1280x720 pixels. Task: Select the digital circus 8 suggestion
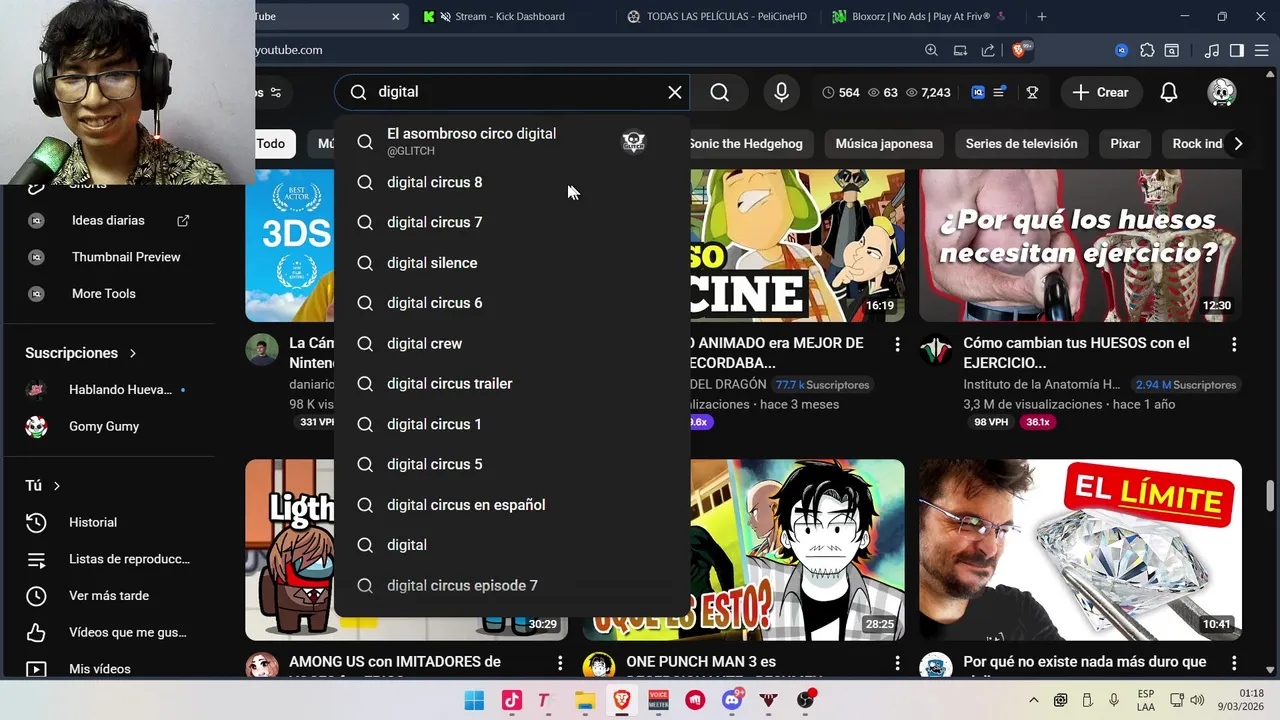[x=512, y=182]
